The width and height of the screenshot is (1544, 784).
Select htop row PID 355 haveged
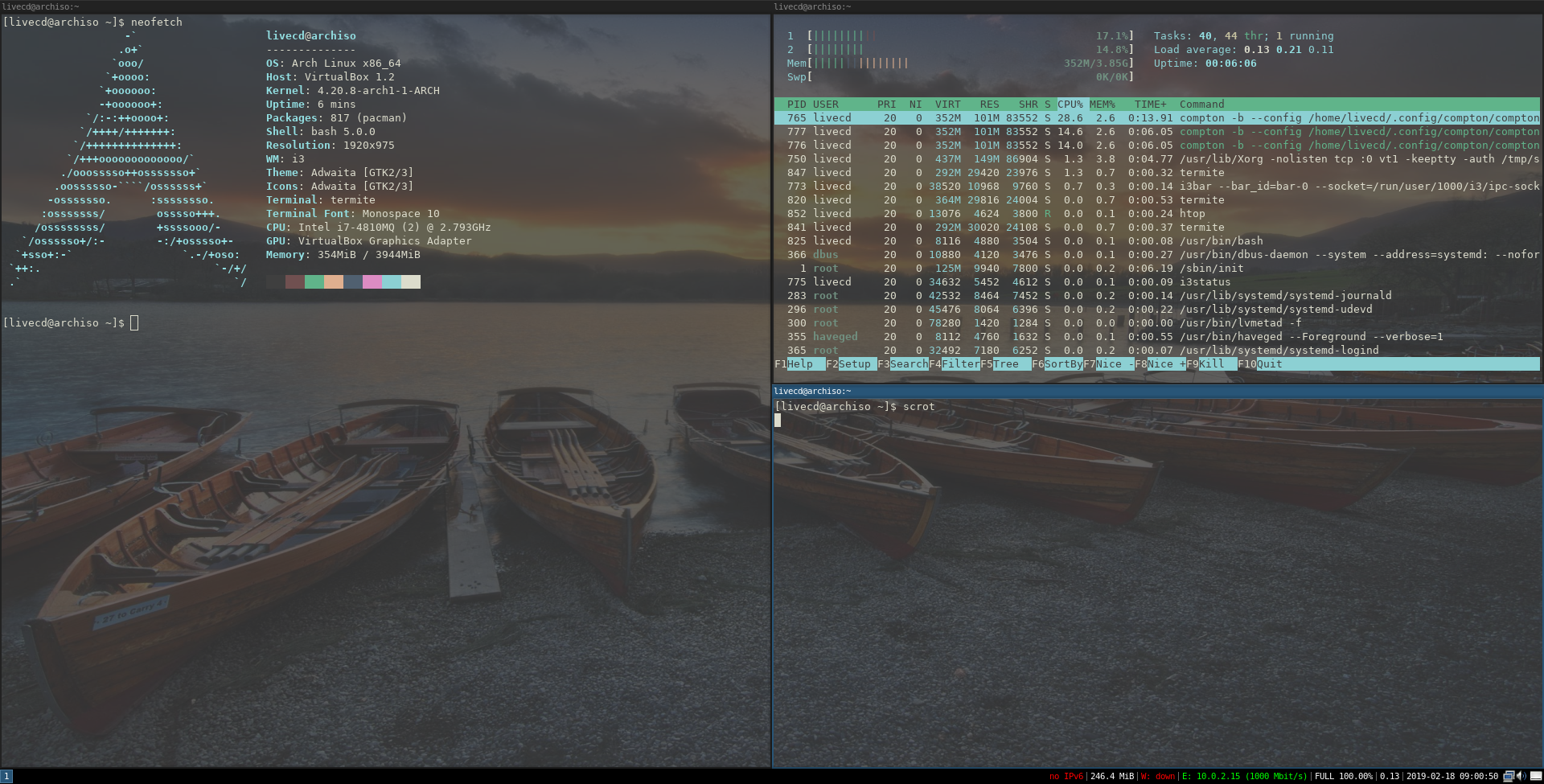(1157, 337)
